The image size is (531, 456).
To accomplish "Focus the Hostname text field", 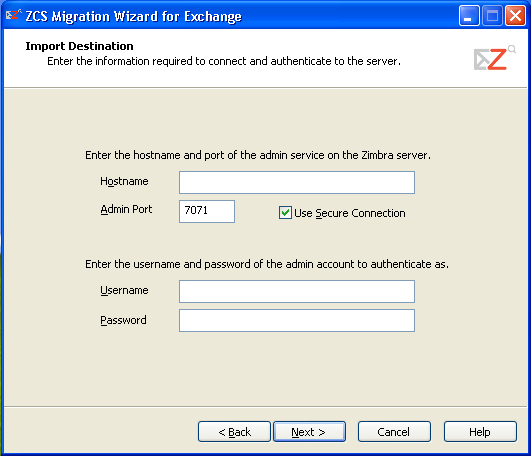I will coord(297,182).
